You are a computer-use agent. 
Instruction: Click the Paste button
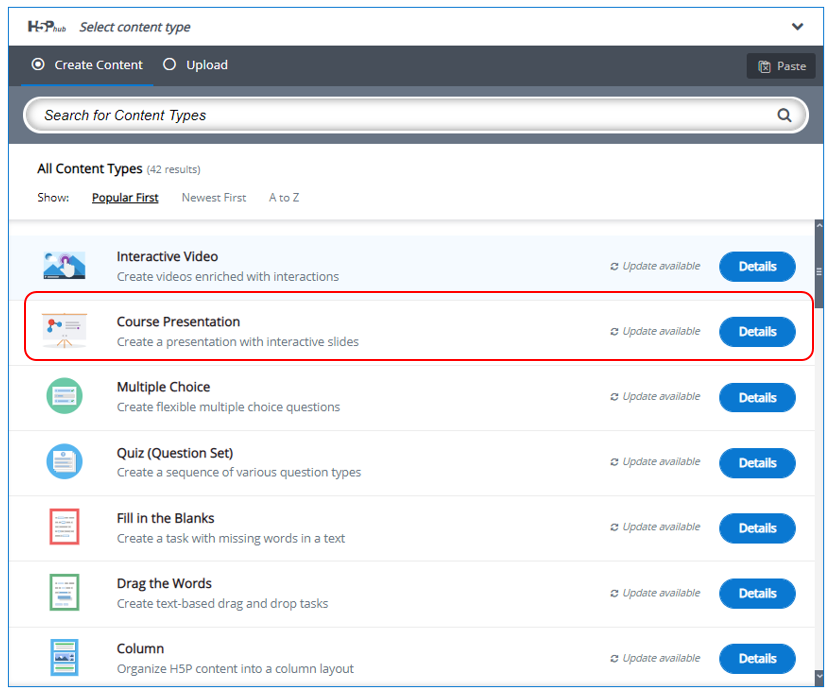781,66
